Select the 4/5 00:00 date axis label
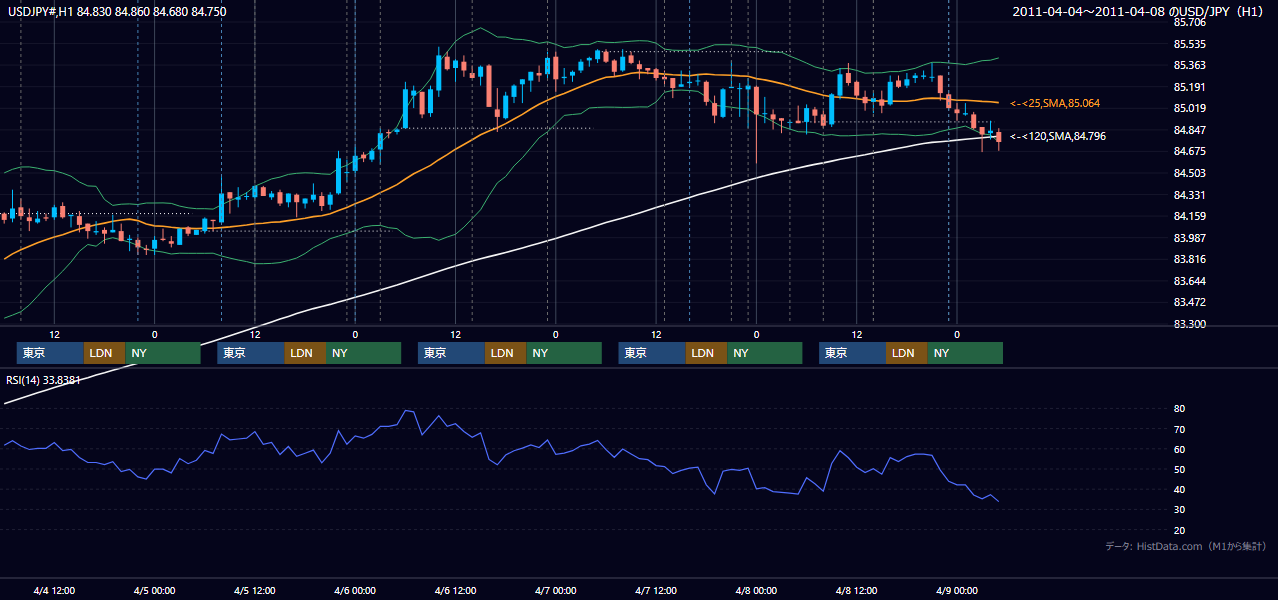Viewport: 1278px width, 600px height. pos(154,591)
